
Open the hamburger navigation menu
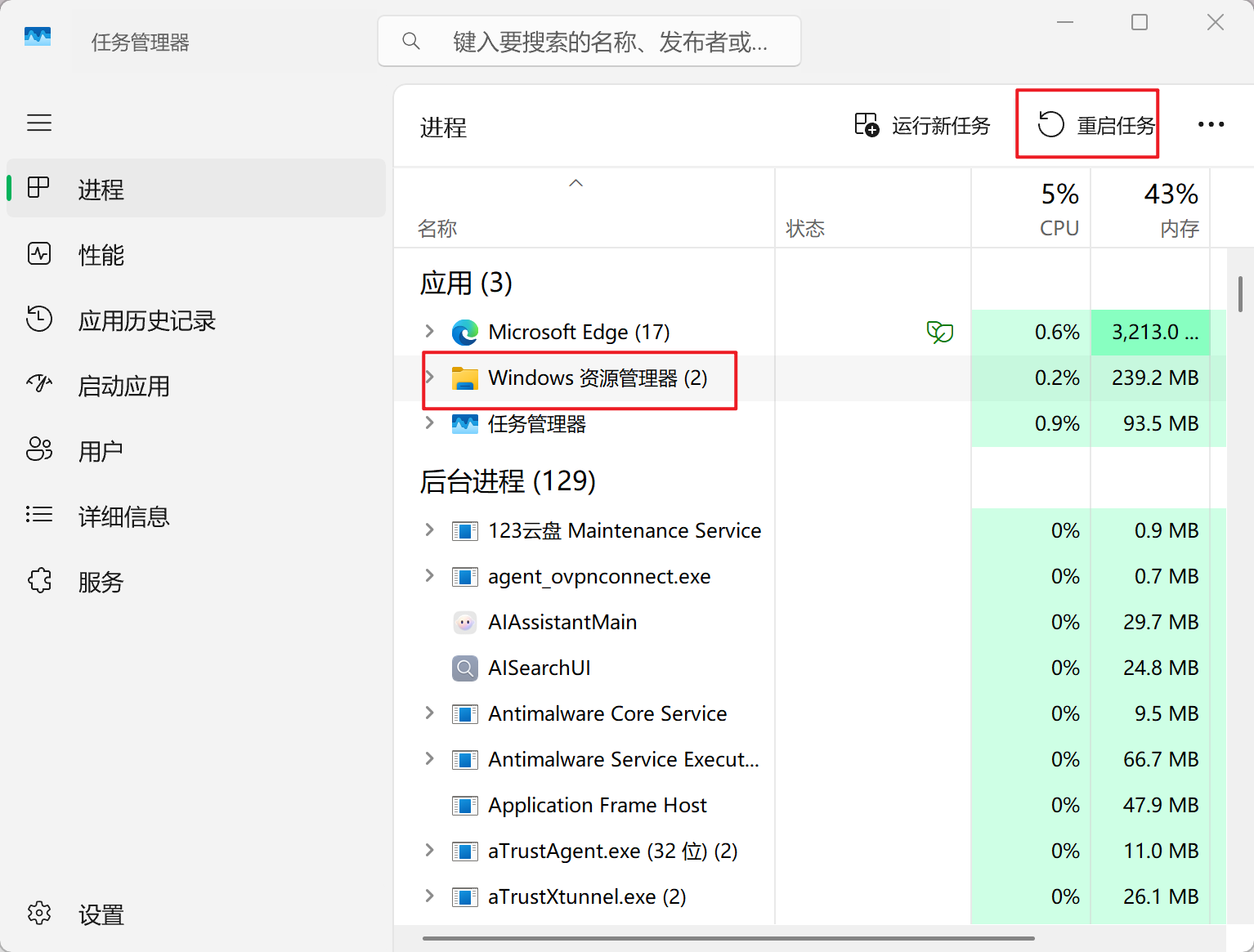click(x=39, y=123)
